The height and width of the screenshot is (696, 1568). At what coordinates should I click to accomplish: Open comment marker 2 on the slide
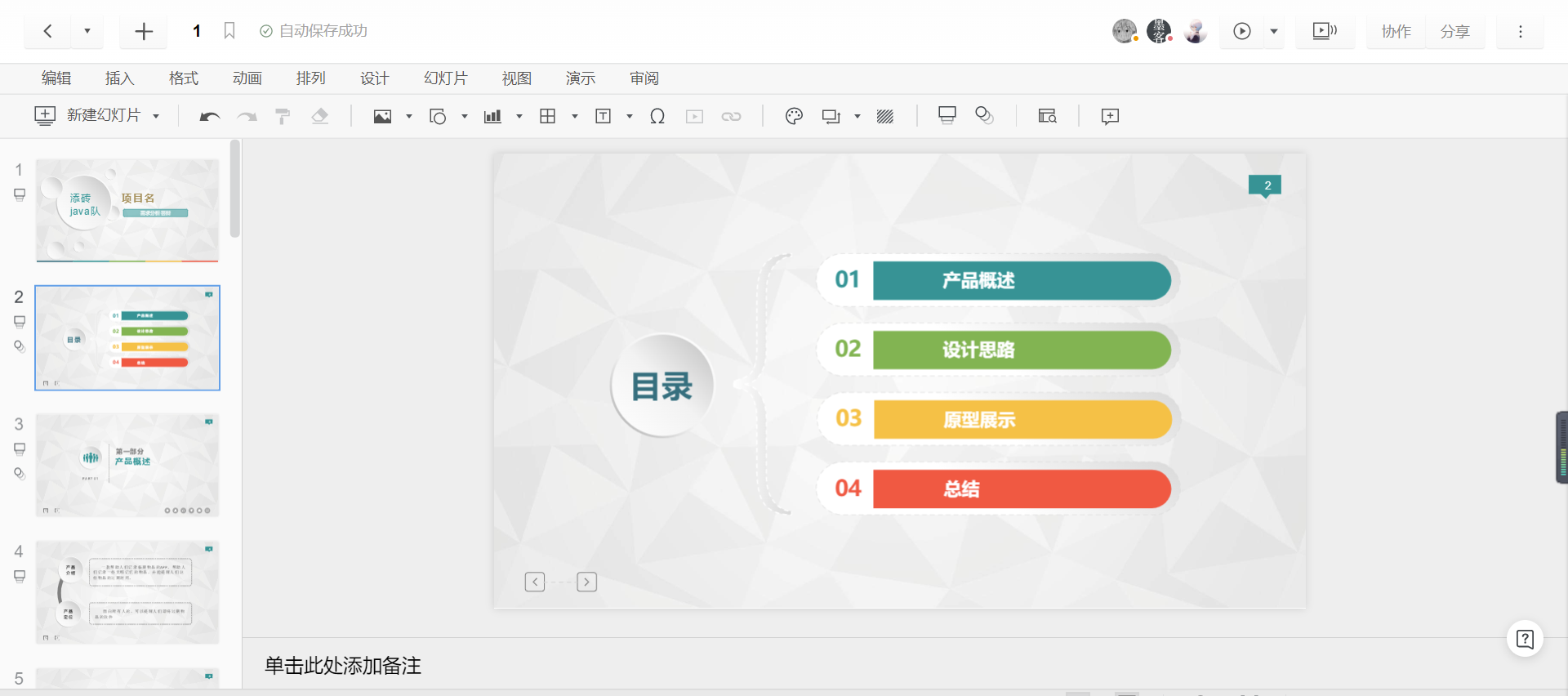pyautogui.click(x=1265, y=186)
